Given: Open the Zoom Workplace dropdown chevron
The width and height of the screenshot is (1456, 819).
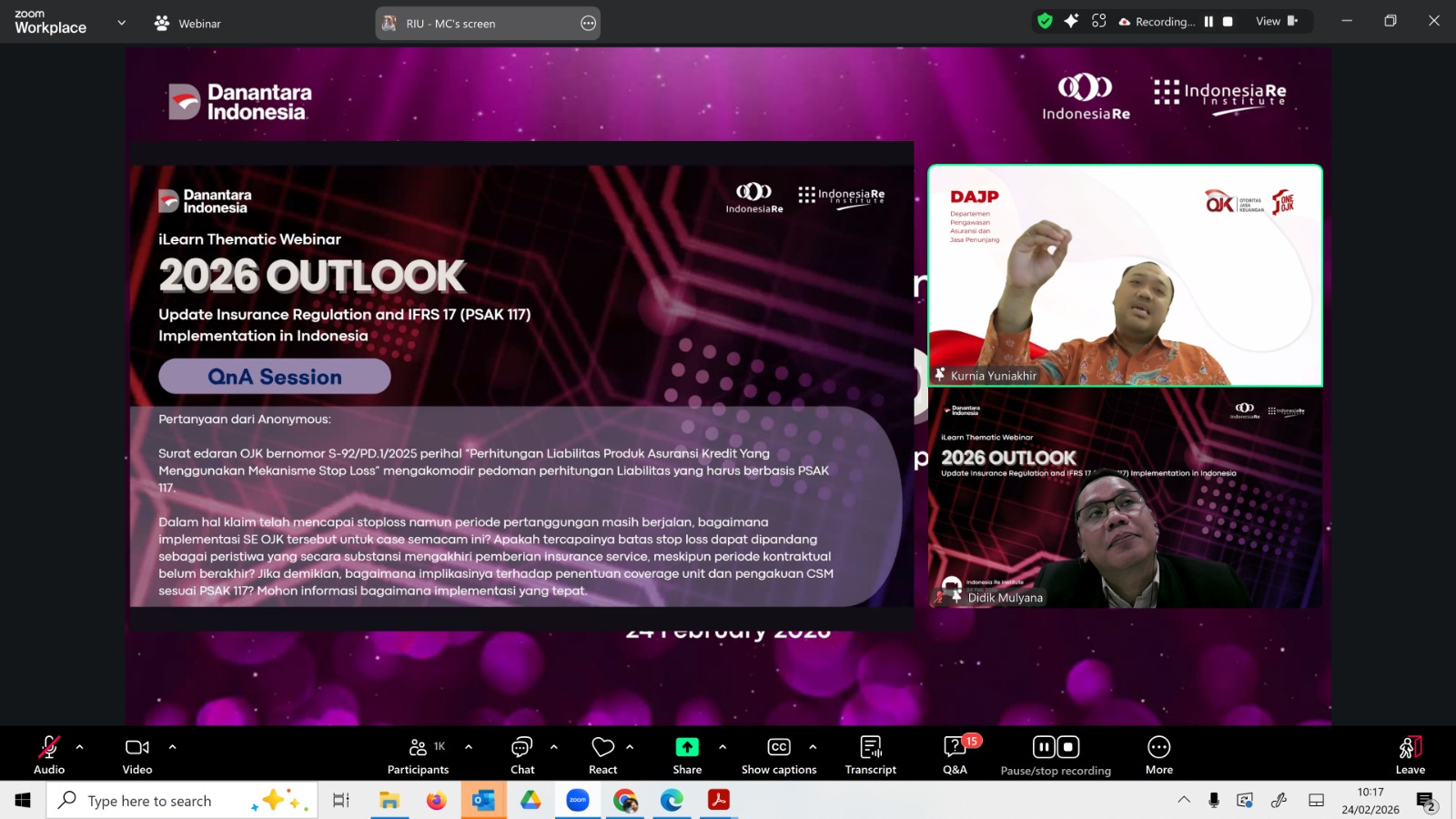Looking at the screenshot, I should click(121, 23).
